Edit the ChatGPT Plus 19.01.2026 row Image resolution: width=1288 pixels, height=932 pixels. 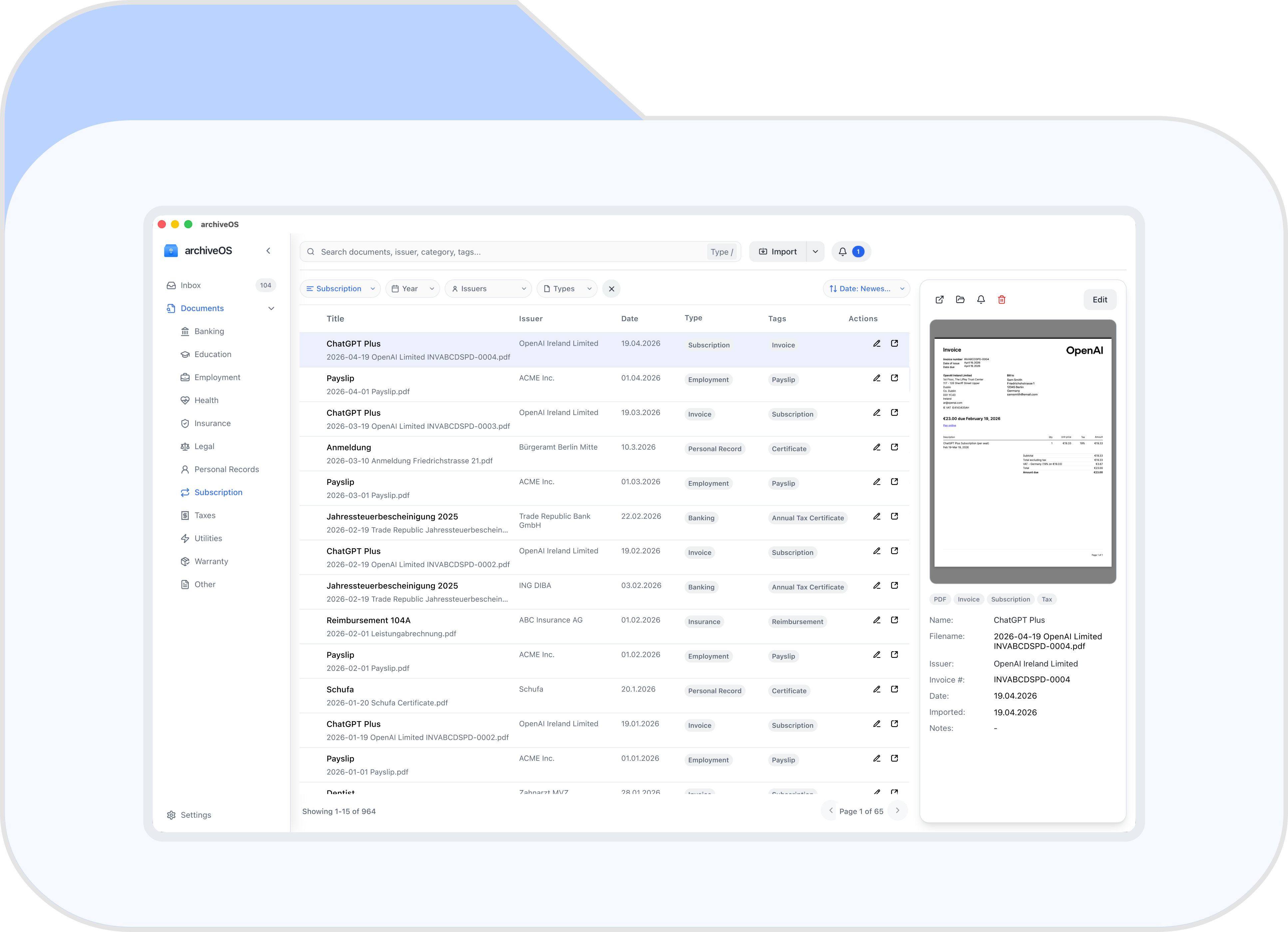click(877, 724)
